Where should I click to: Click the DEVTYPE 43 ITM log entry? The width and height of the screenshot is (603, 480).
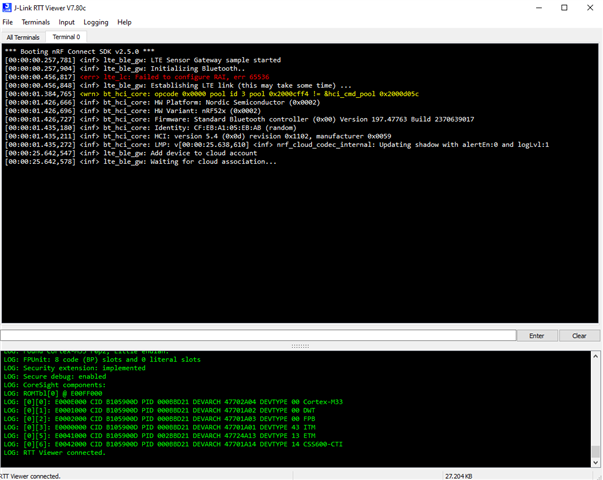pos(159,427)
